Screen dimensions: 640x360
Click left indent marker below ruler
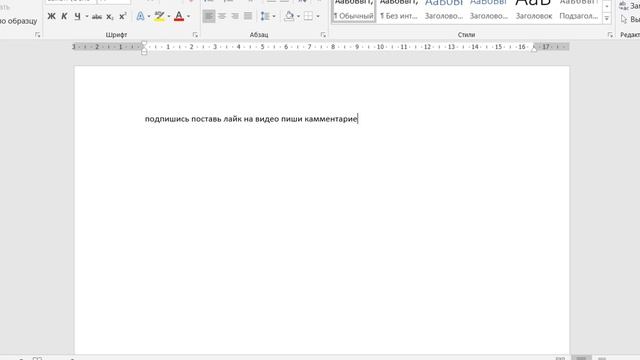click(x=144, y=52)
